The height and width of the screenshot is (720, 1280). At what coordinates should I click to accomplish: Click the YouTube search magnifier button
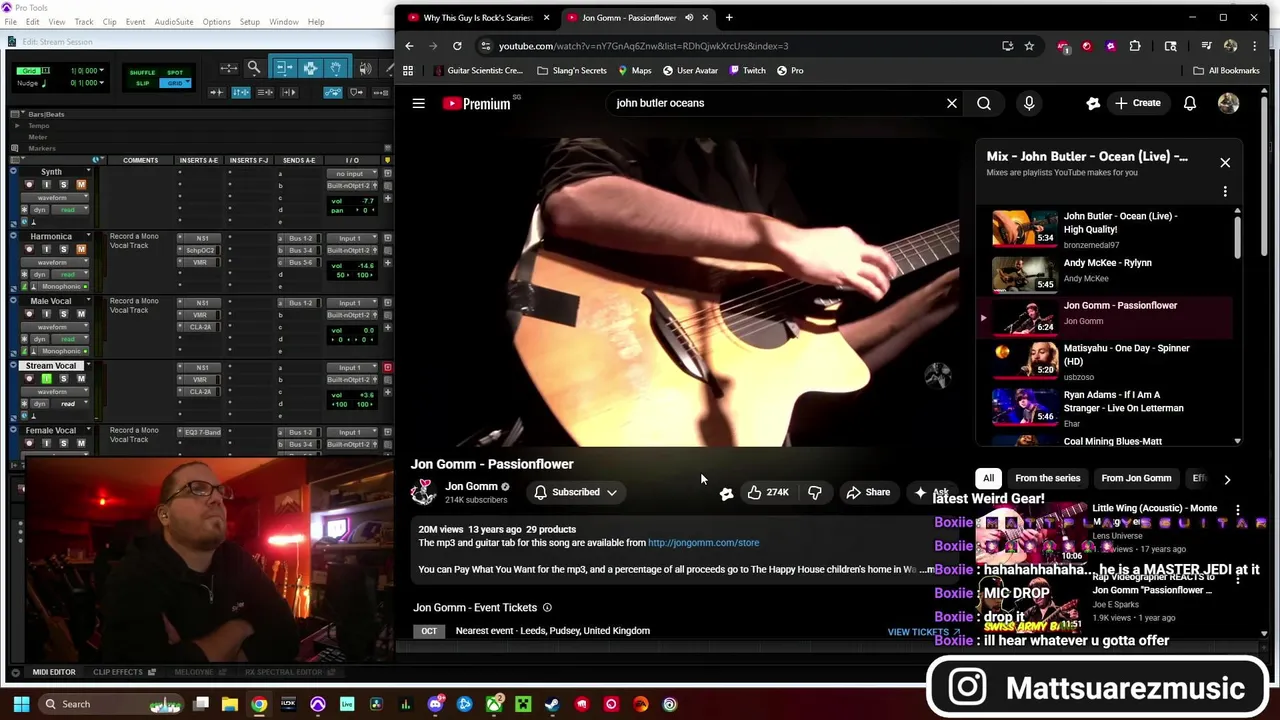984,103
